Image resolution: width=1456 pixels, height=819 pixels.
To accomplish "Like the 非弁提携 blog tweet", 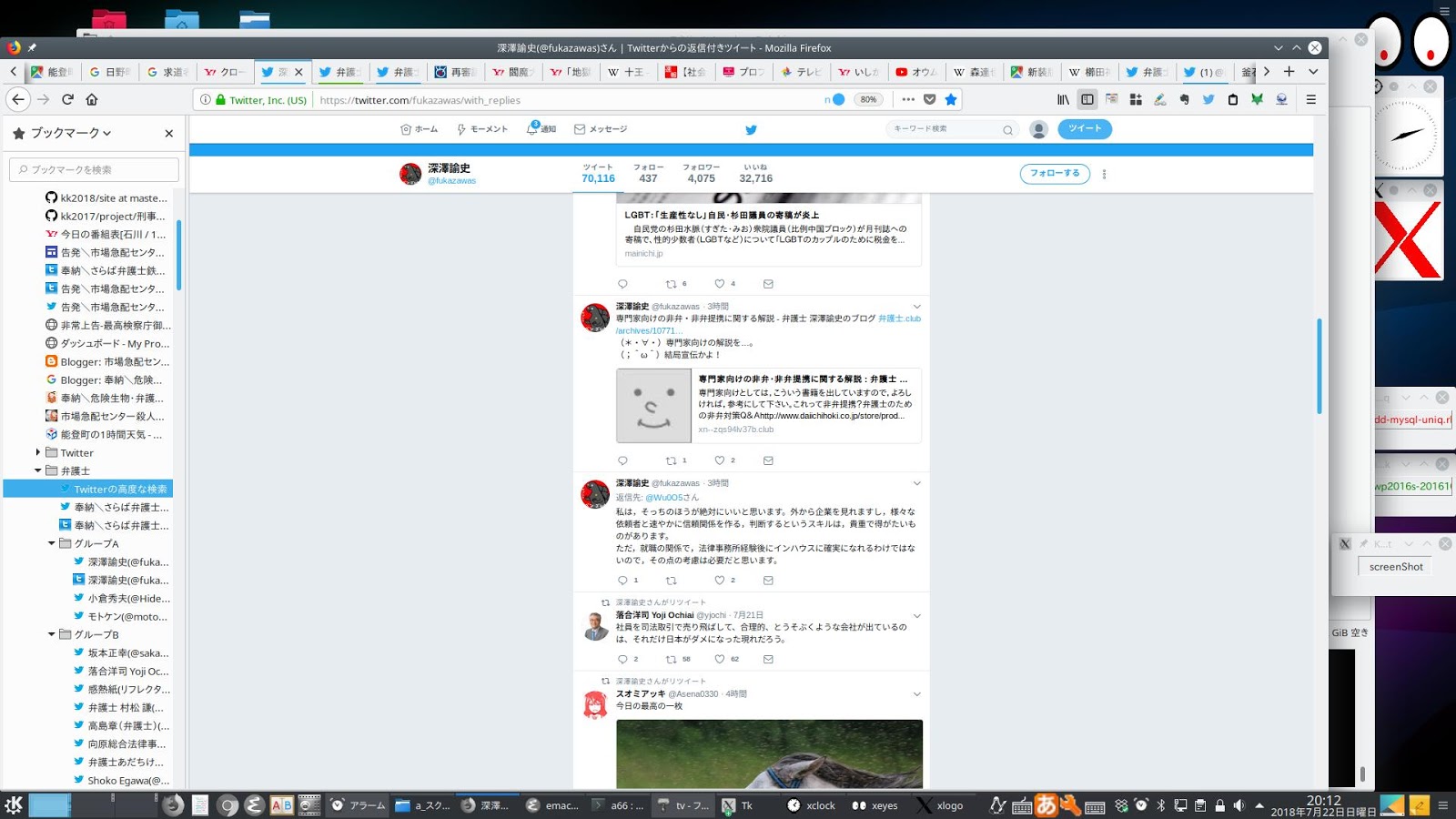I will pos(720,460).
